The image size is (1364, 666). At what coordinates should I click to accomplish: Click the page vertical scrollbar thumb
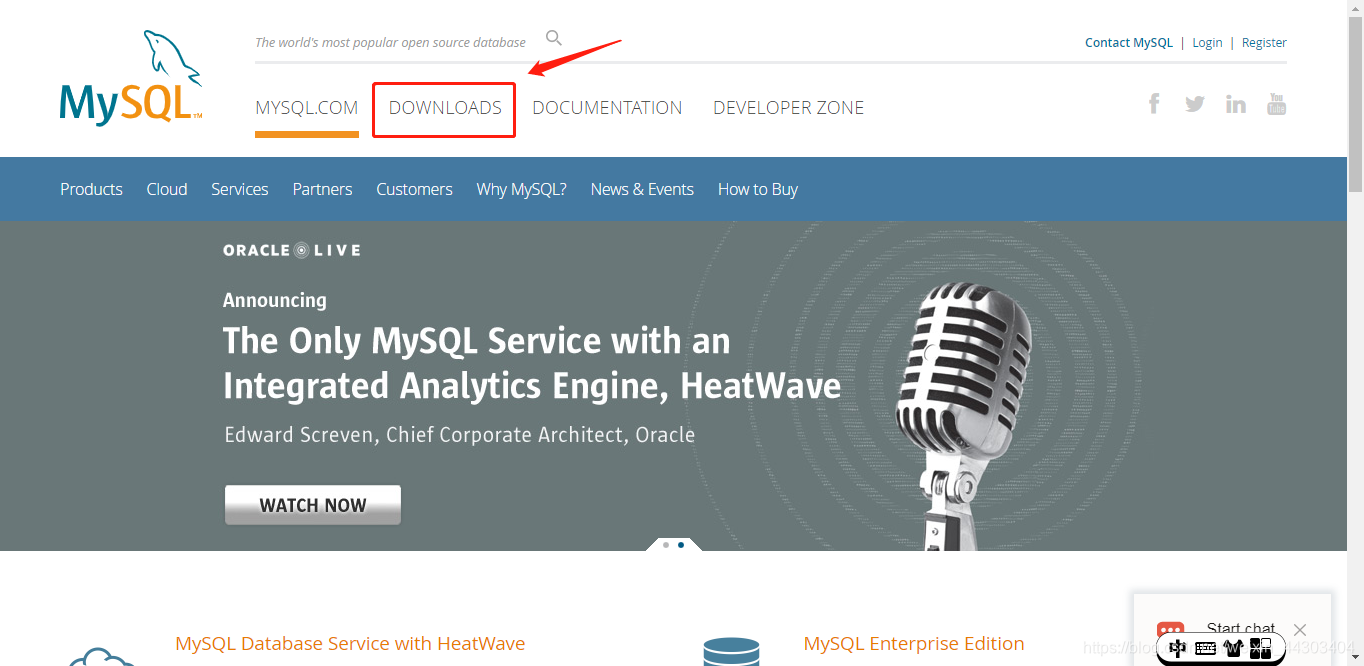1355,104
